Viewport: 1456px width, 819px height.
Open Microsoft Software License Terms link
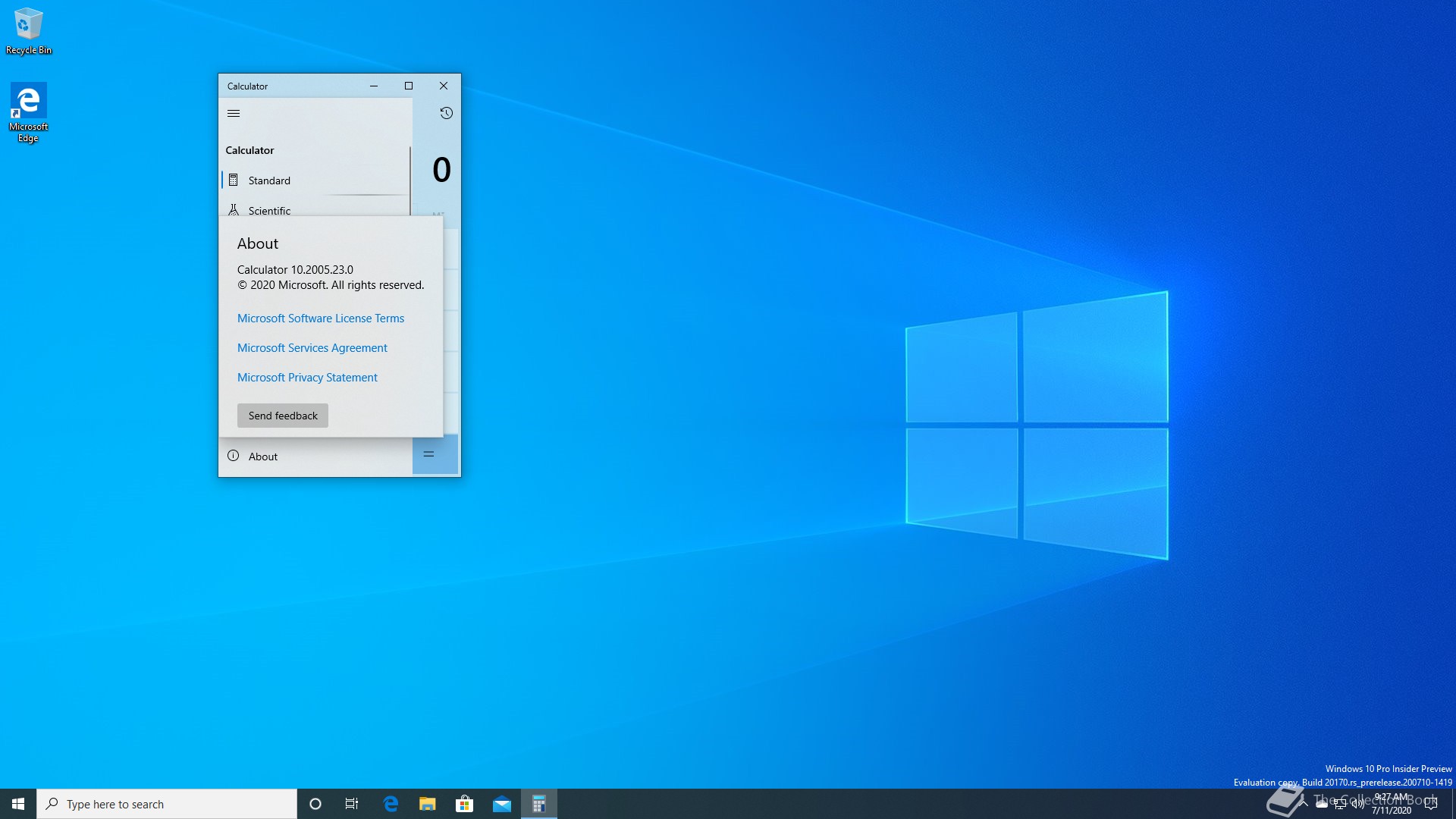pyautogui.click(x=321, y=318)
